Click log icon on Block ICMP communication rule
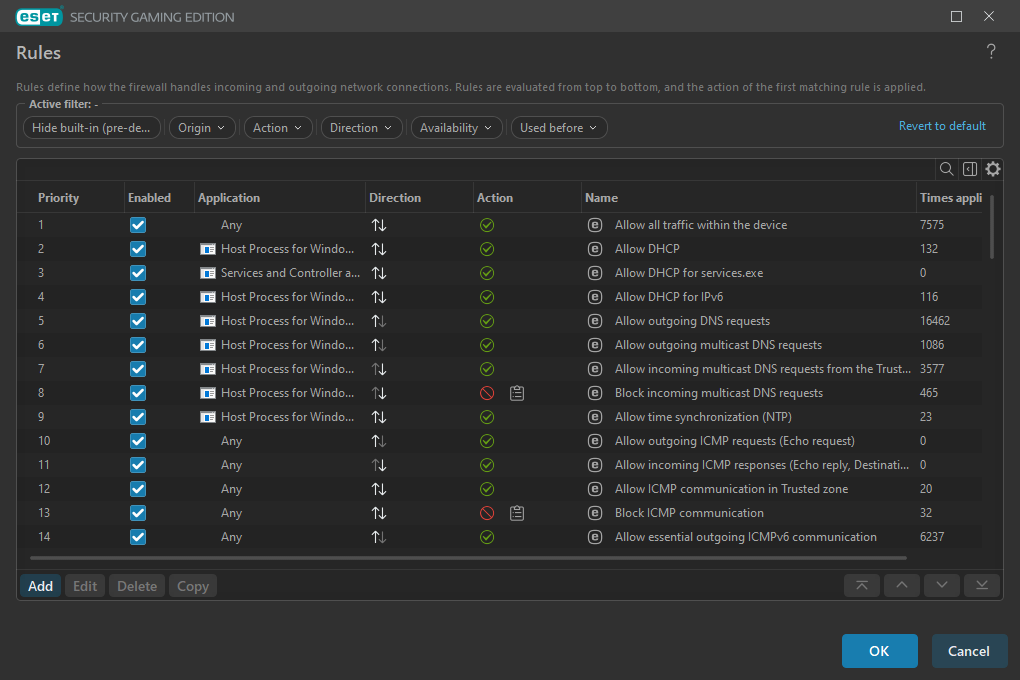This screenshot has height=680, width=1020. tap(517, 513)
